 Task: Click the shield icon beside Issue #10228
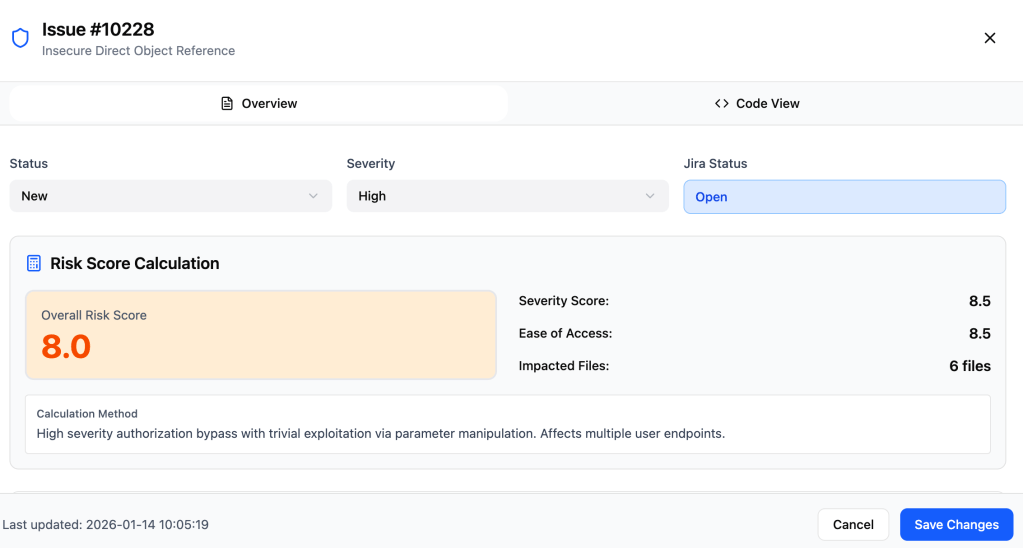20,38
